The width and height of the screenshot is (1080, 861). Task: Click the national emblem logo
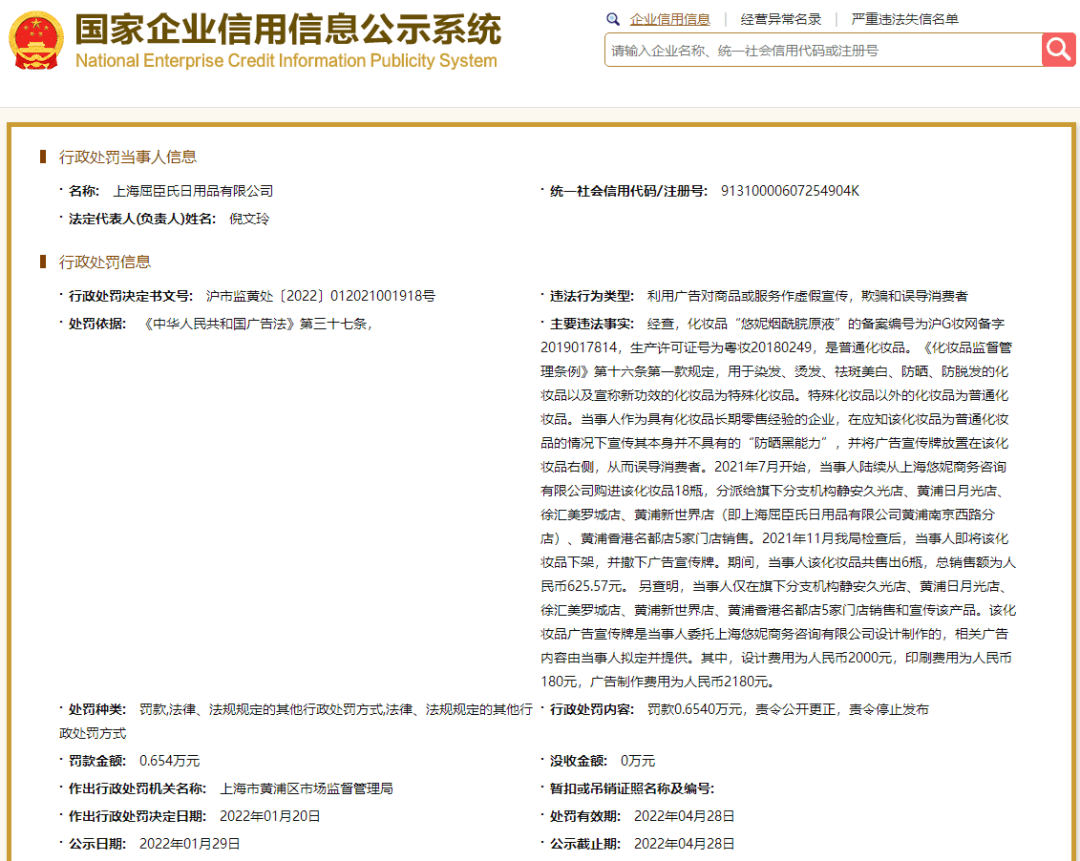[36, 41]
